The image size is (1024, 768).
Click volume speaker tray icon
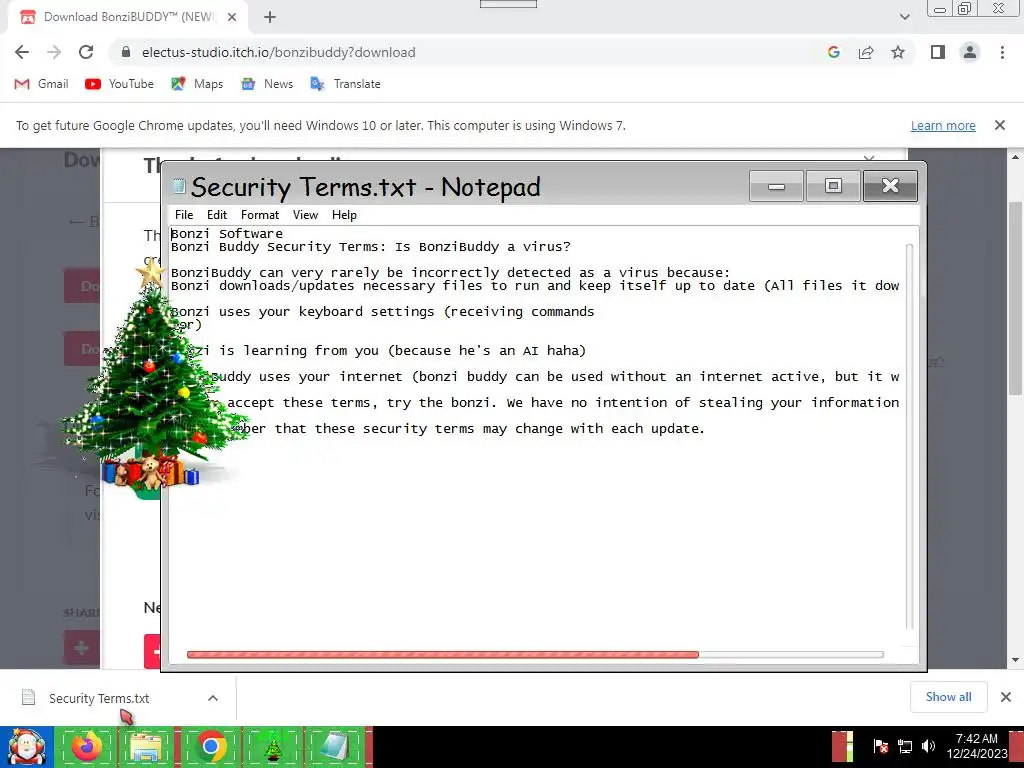(928, 746)
